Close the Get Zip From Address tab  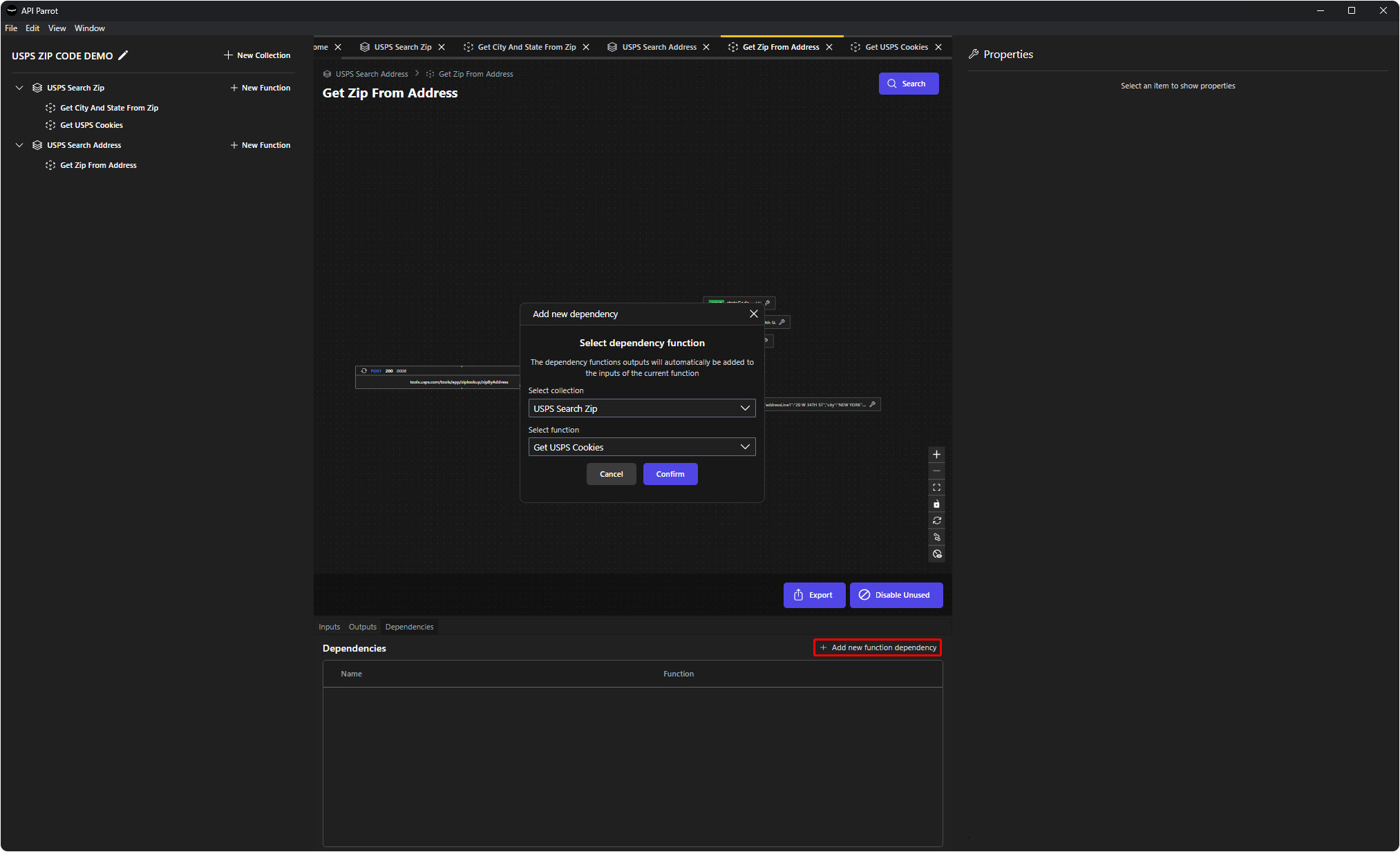[x=829, y=47]
